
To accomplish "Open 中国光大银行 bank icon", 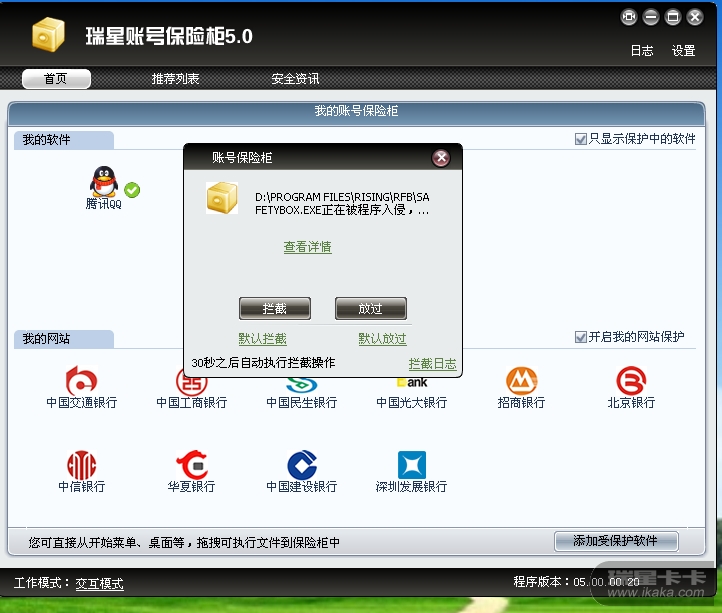I will 412,383.
